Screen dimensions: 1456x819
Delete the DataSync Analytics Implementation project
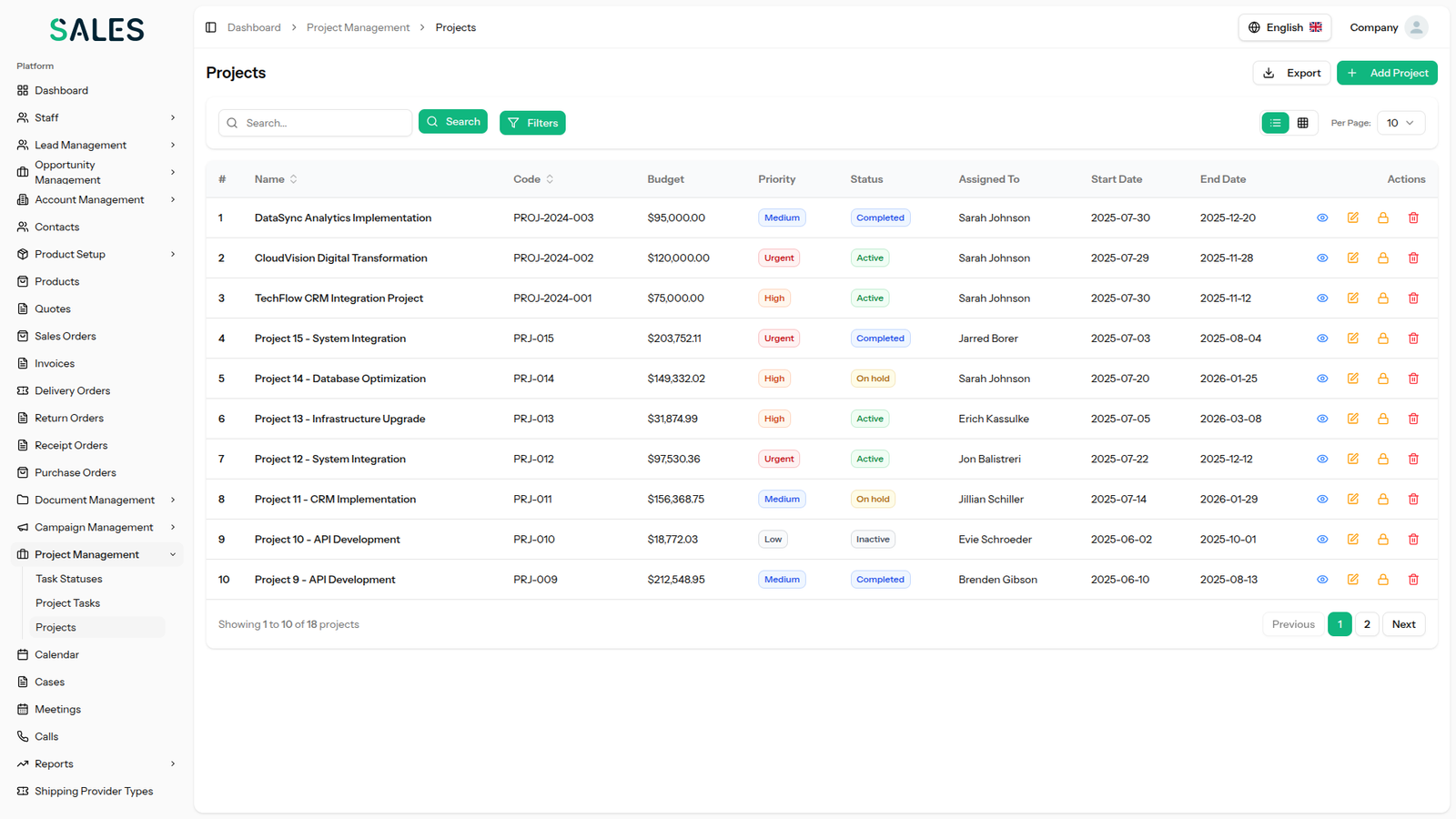[1413, 218]
